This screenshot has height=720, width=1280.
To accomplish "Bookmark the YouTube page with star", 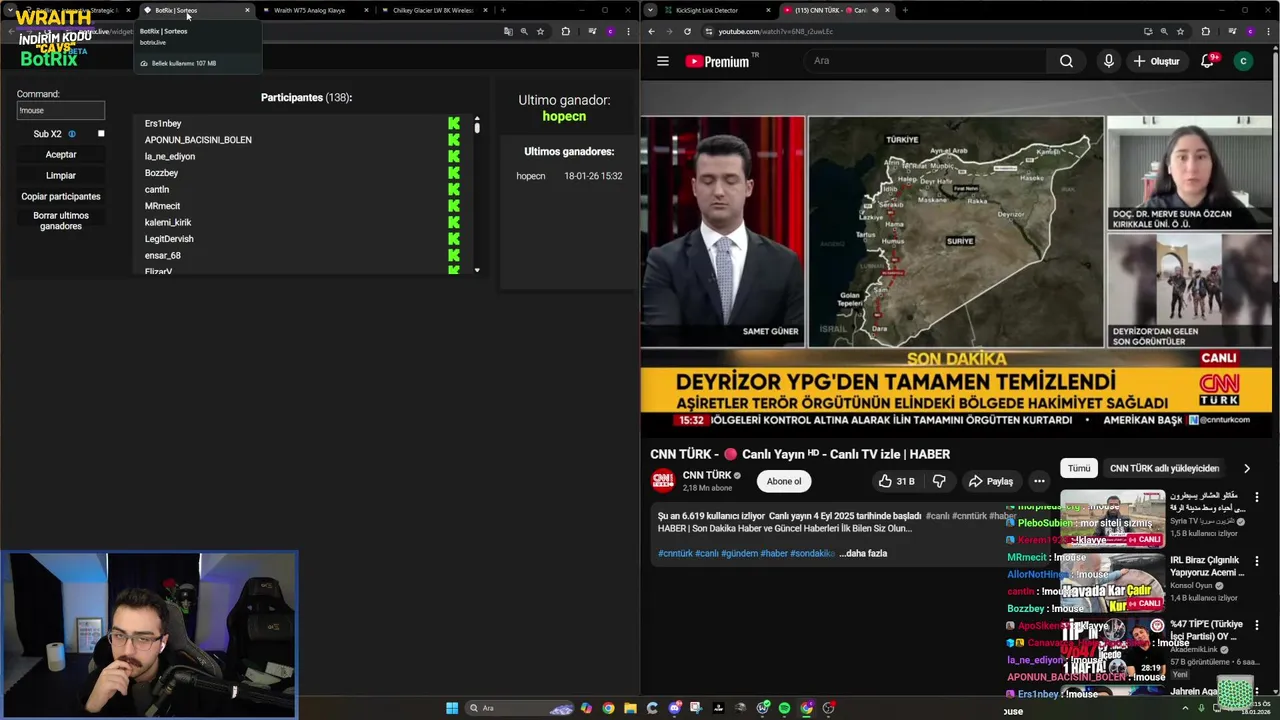I will [x=1180, y=31].
